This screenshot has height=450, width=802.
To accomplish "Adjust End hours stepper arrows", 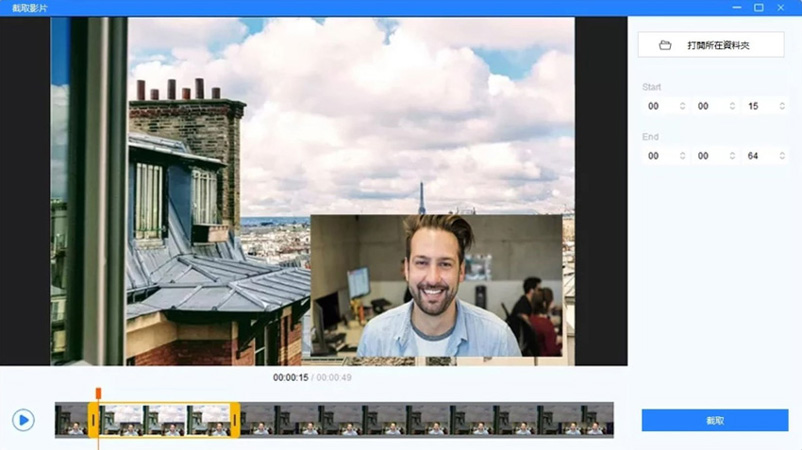I will coord(682,156).
